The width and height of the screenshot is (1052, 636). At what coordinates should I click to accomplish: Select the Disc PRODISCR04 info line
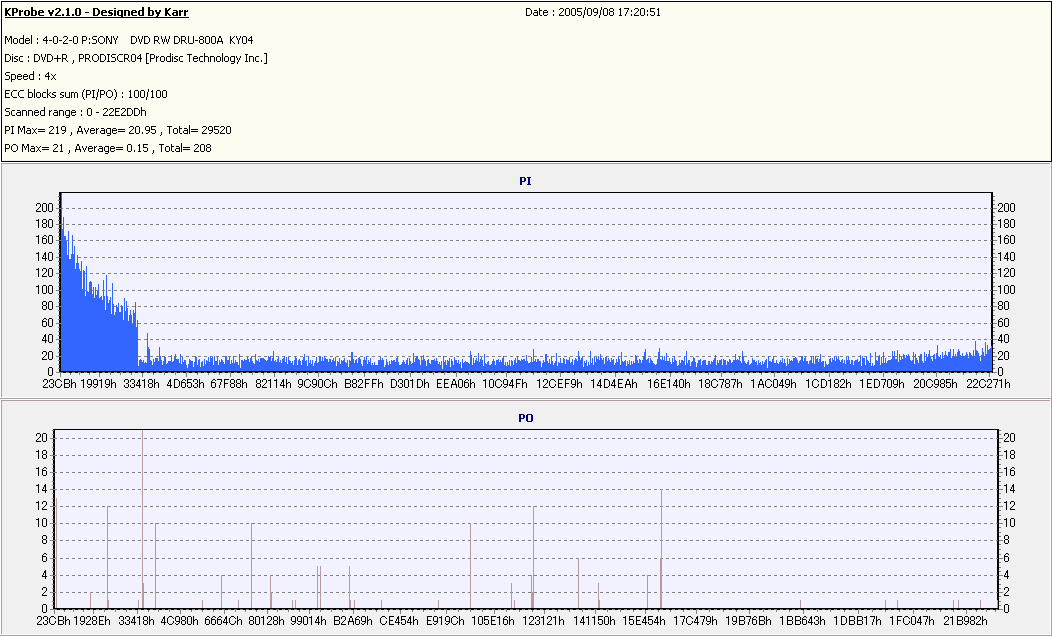coord(136,58)
